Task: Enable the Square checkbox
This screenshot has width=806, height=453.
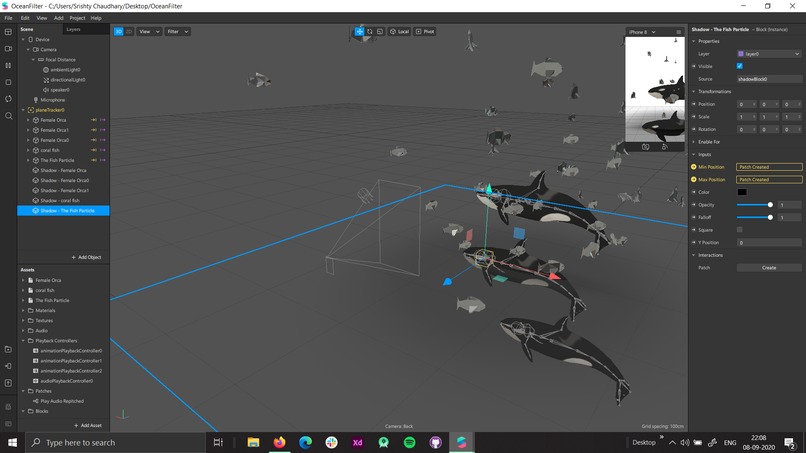Action: 740,230
